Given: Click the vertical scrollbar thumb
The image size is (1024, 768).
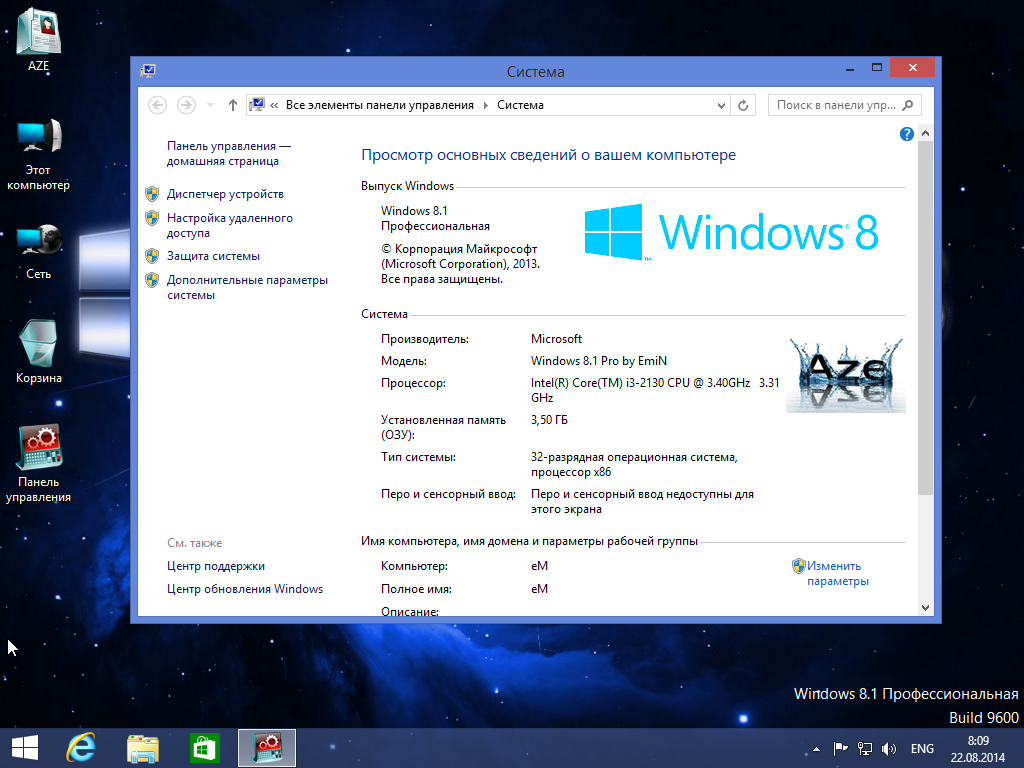Looking at the screenshot, I should coord(925,317).
